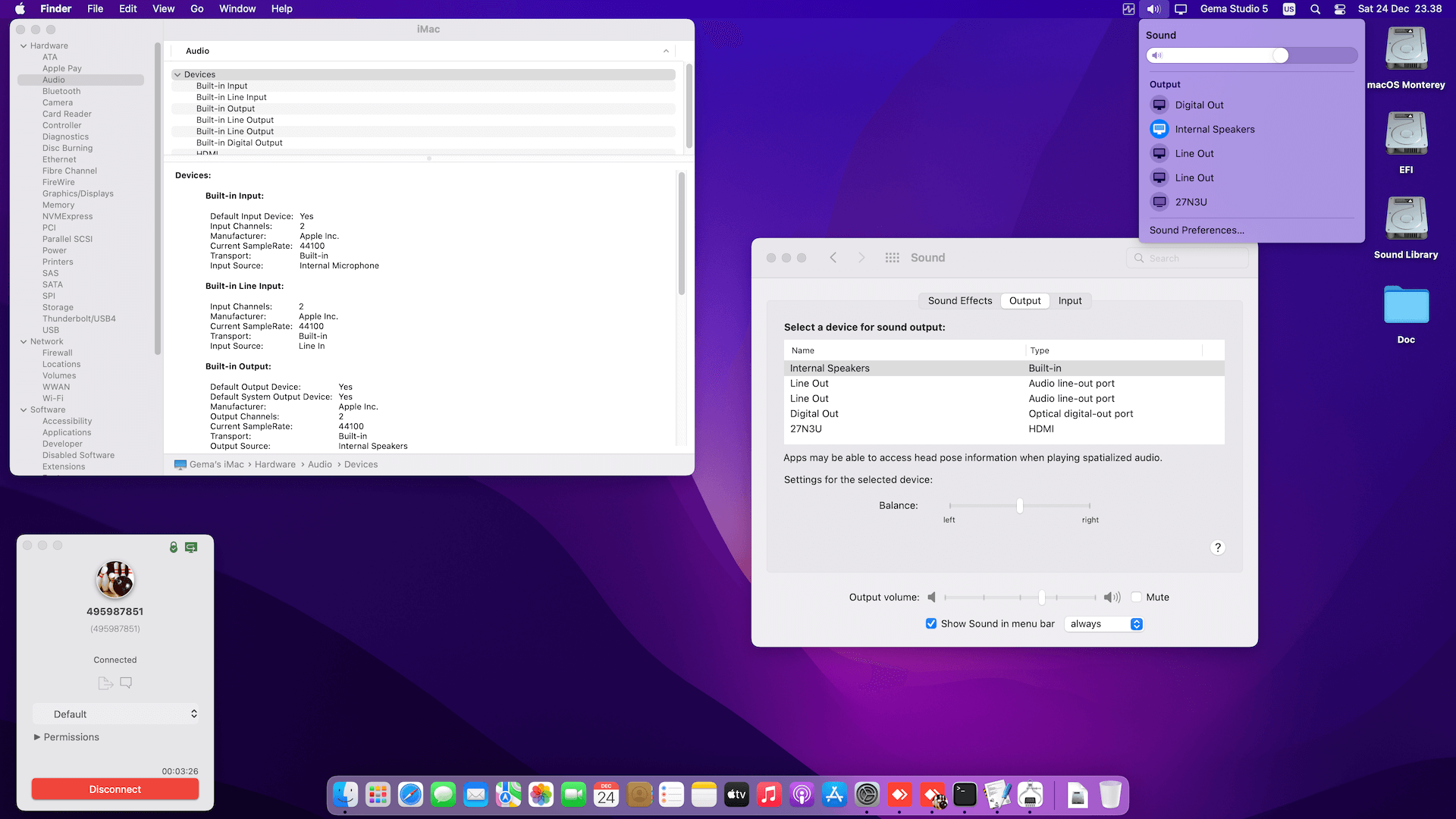Image resolution: width=1456 pixels, height=819 pixels.
Task: Open Sound Preferences from the sound menu
Action: pyautogui.click(x=1196, y=230)
